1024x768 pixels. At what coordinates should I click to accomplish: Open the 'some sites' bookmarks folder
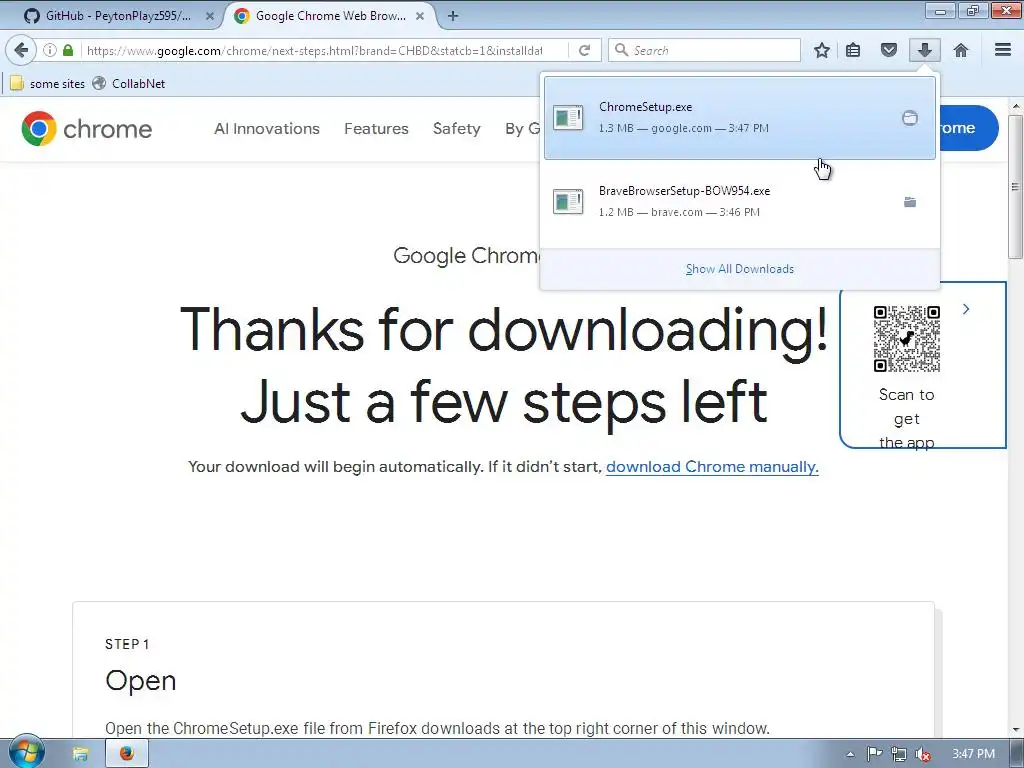[x=48, y=84]
